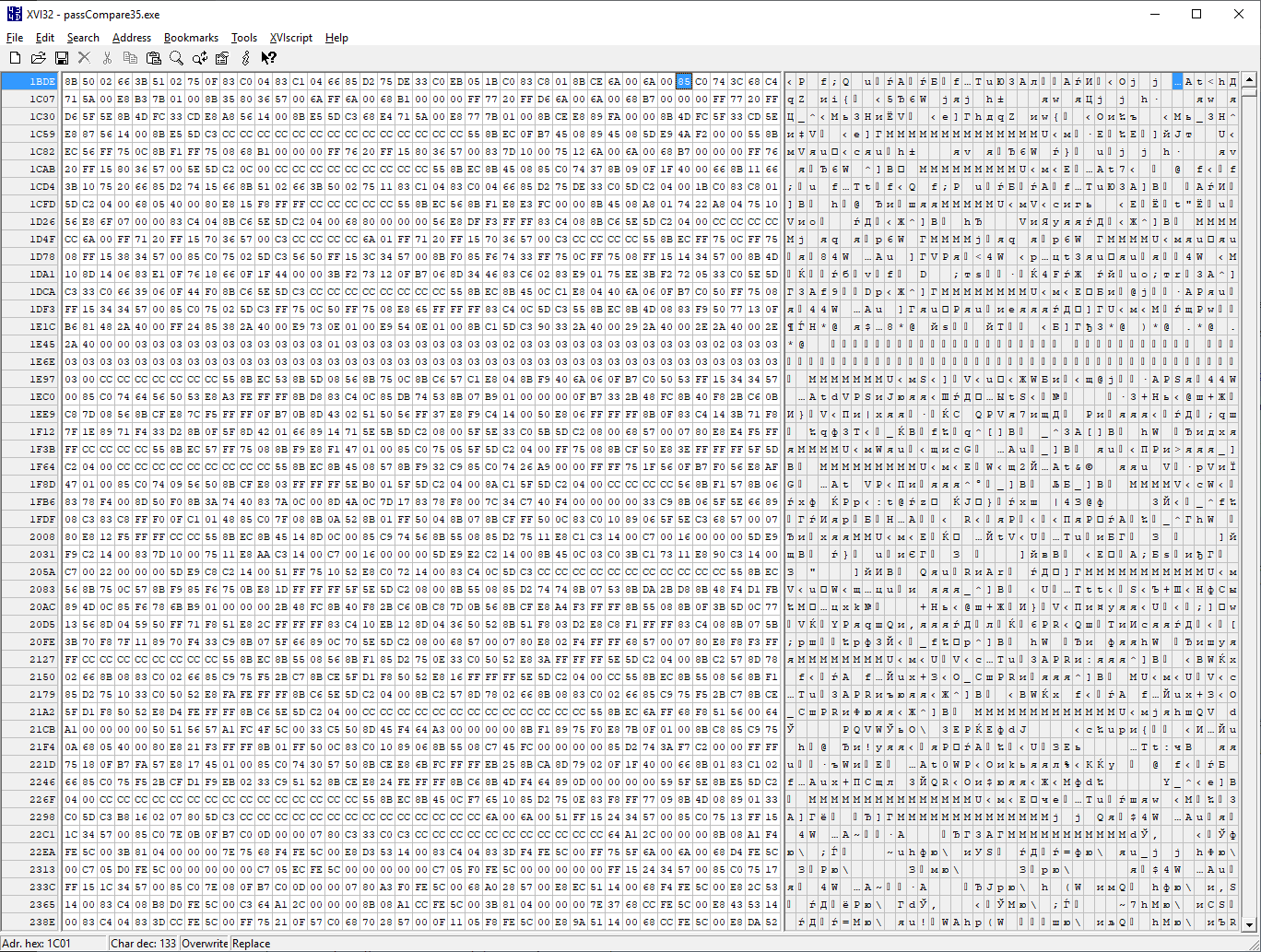Click the address label 1E97
This screenshot has height=952, width=1261.
(42, 379)
